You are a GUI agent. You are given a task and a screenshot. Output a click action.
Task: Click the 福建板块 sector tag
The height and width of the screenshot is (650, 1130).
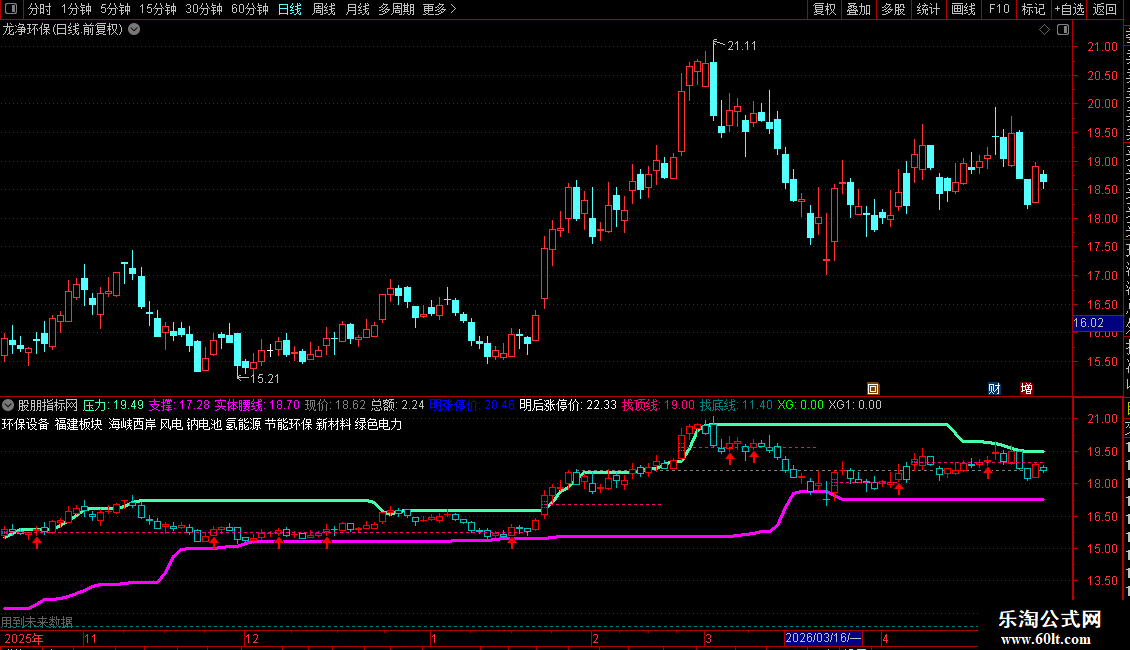[79, 424]
